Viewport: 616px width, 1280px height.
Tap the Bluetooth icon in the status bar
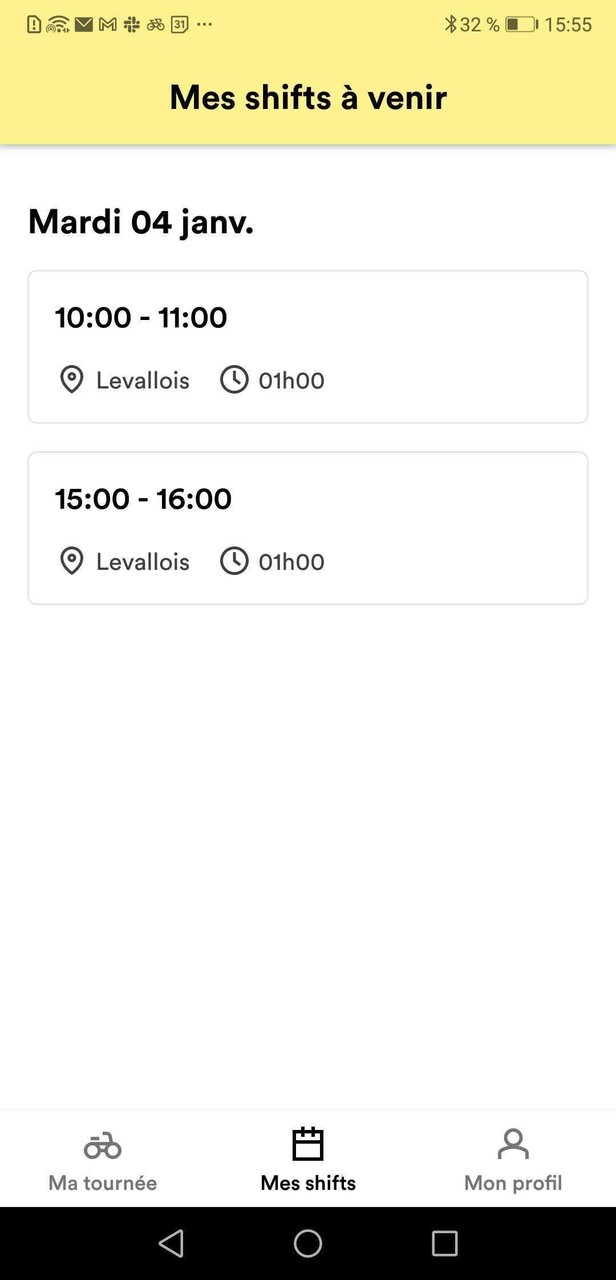[x=450, y=25]
